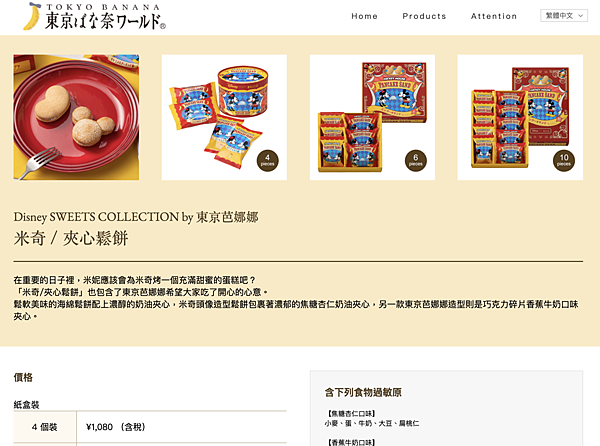Expand the 繁體中文 language dropdown
600x446 pixels.
[x=564, y=16]
